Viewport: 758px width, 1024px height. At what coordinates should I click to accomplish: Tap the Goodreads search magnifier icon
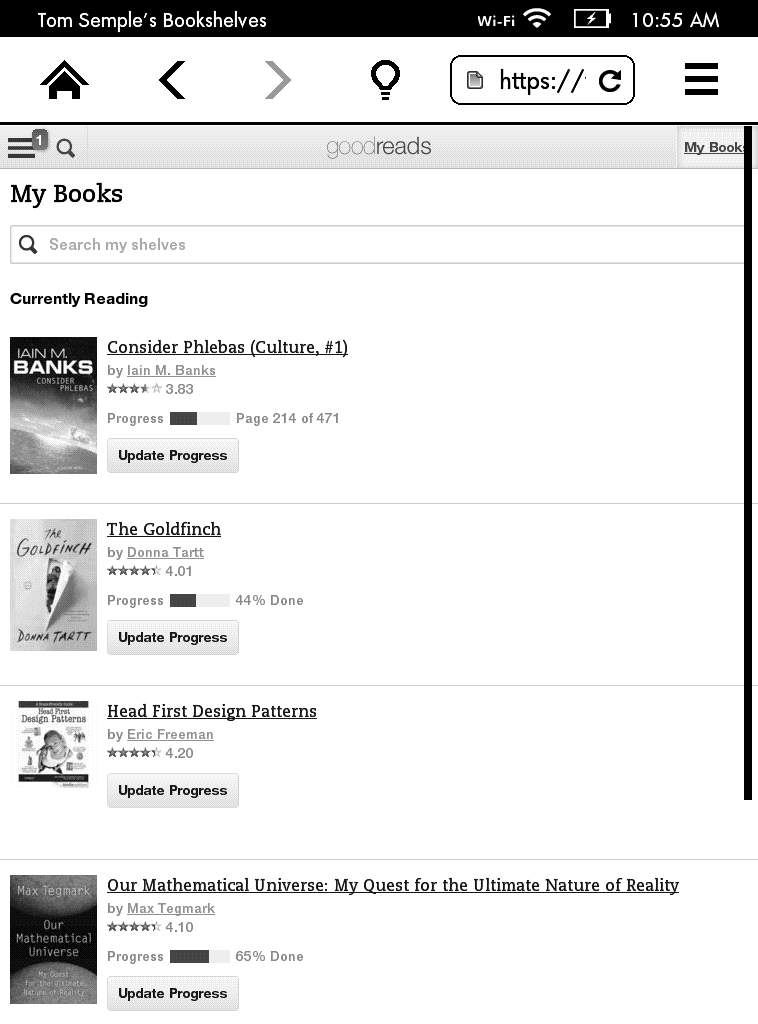click(66, 149)
